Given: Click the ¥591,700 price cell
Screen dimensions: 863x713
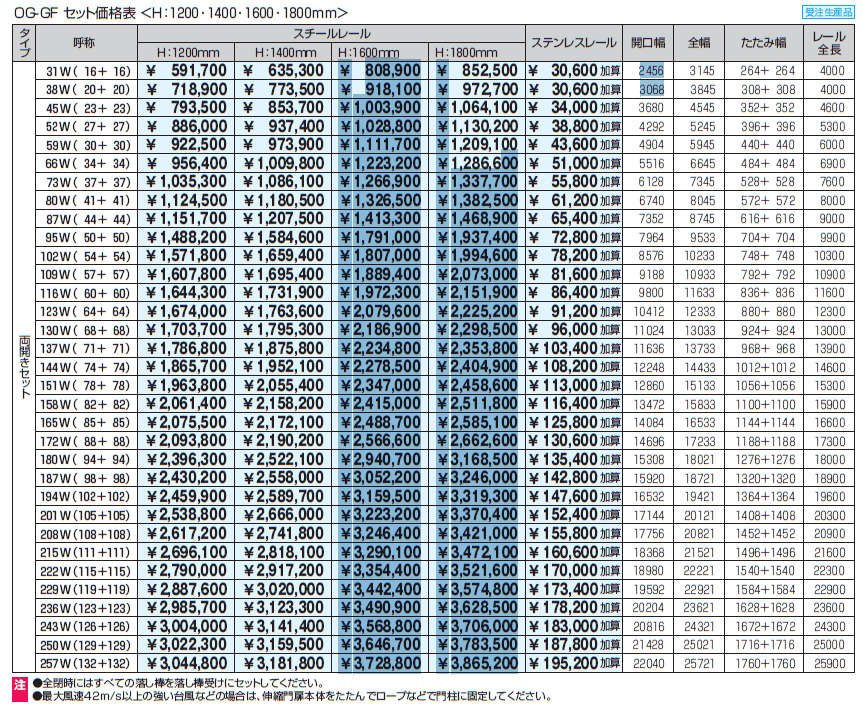Looking at the screenshot, I should point(187,70).
